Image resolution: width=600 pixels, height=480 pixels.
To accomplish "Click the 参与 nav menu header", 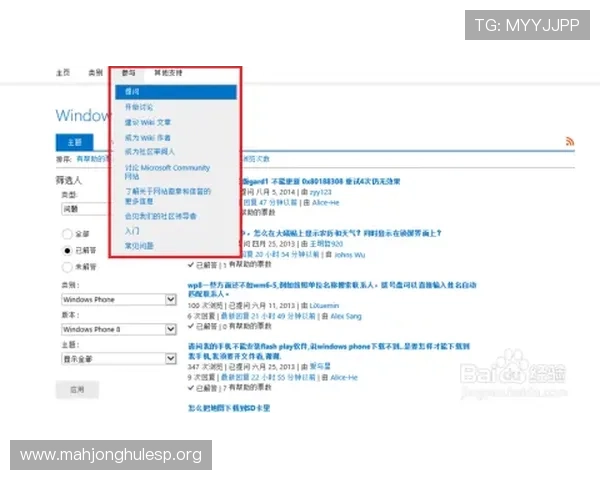I will point(129,73).
